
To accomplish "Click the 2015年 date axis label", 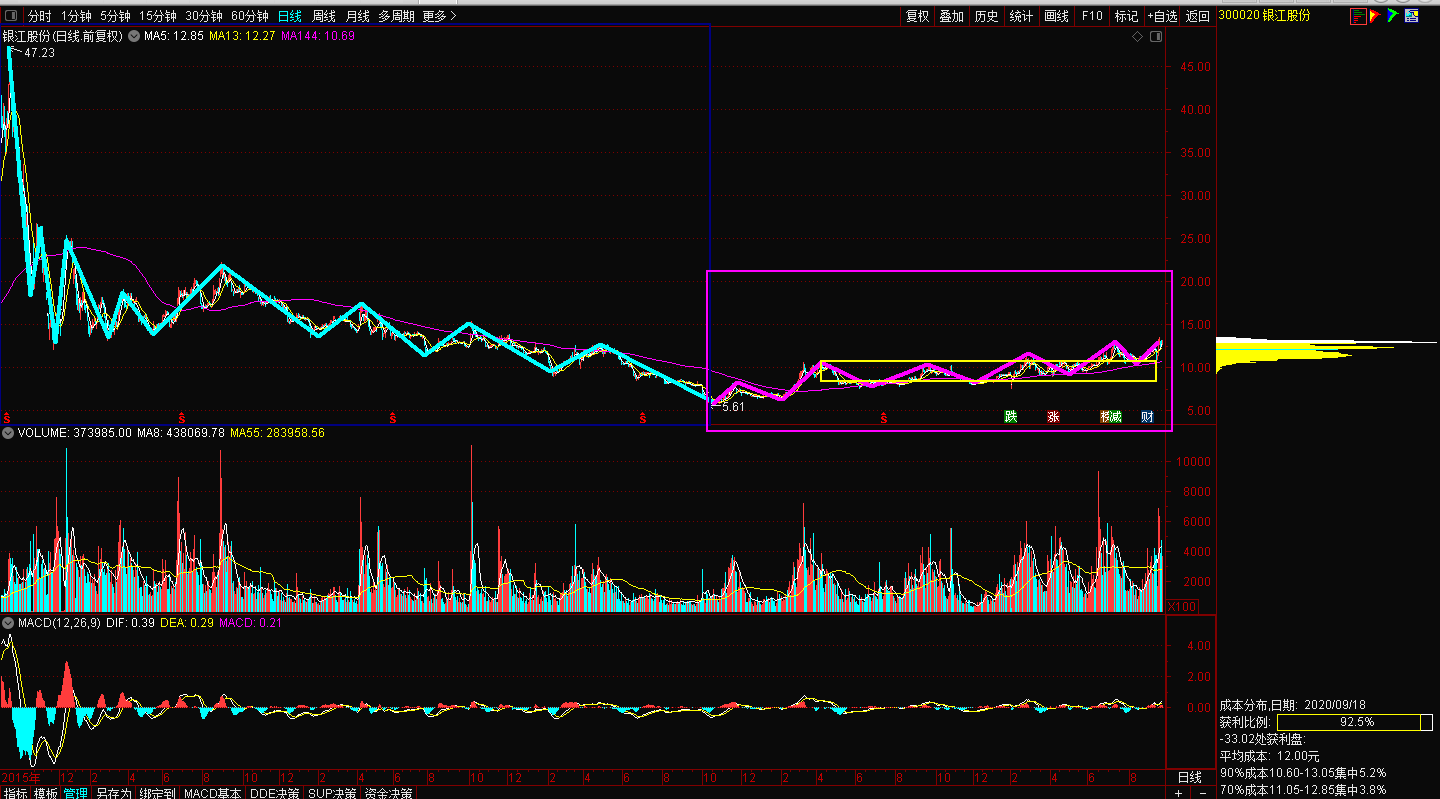I will (22, 777).
